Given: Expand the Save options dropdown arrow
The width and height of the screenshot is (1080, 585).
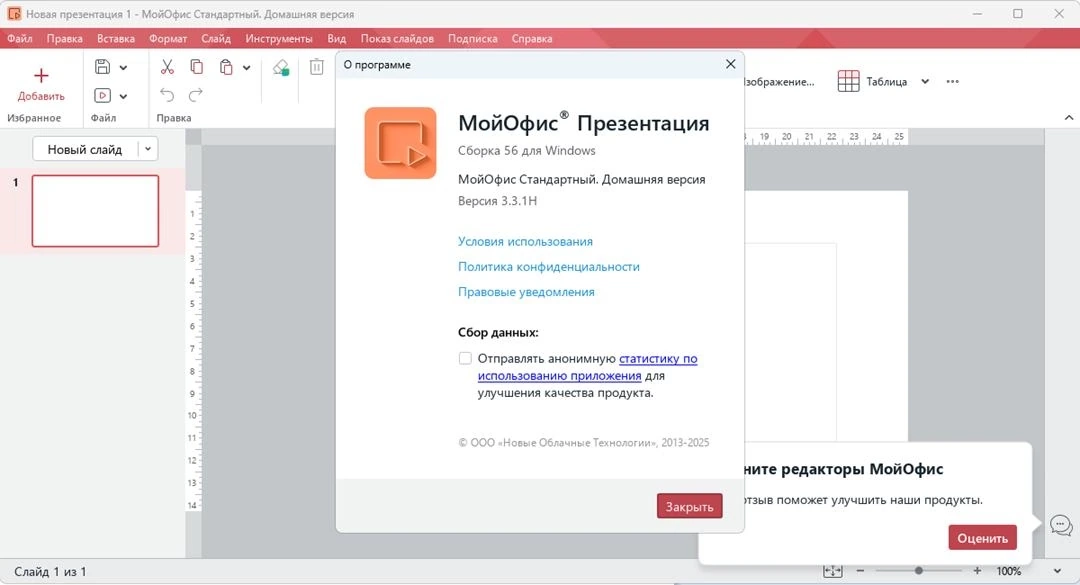Looking at the screenshot, I should point(123,68).
